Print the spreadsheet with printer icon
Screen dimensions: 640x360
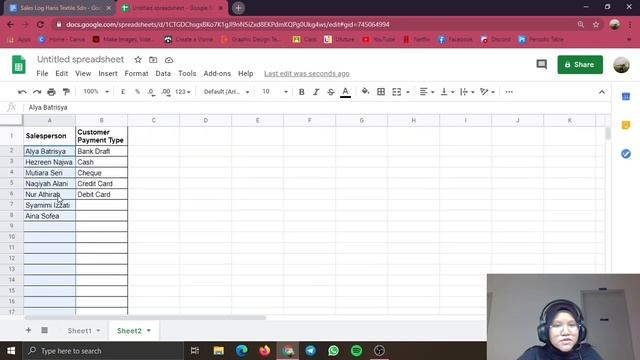click(x=51, y=92)
